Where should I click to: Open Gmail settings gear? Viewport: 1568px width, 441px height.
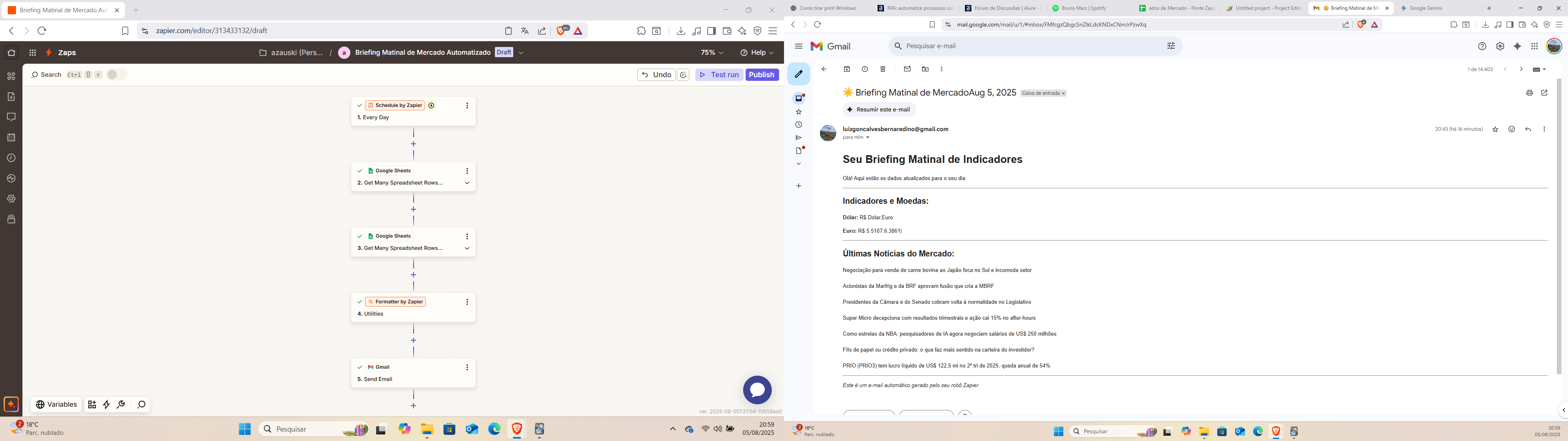[1500, 46]
